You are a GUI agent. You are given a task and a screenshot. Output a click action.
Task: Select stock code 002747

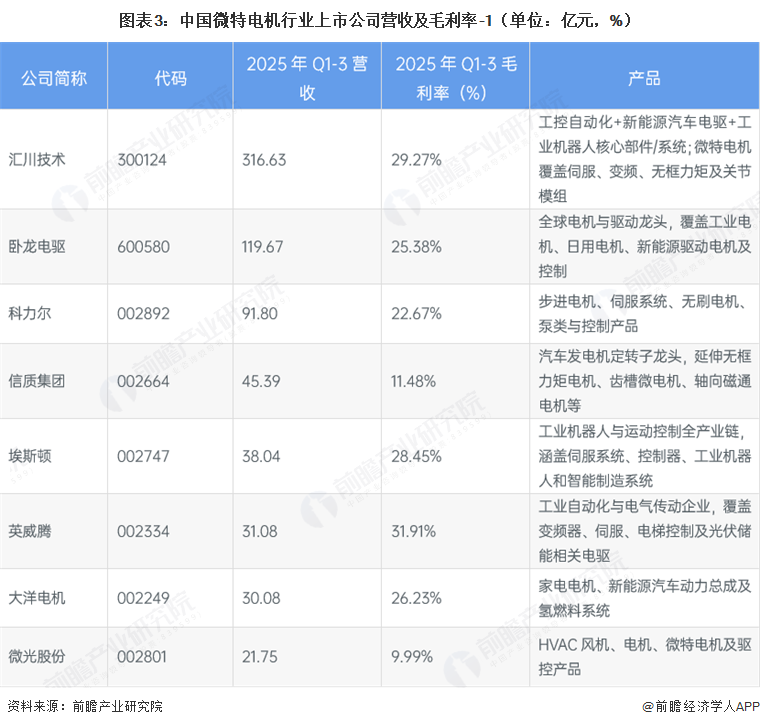click(x=143, y=456)
